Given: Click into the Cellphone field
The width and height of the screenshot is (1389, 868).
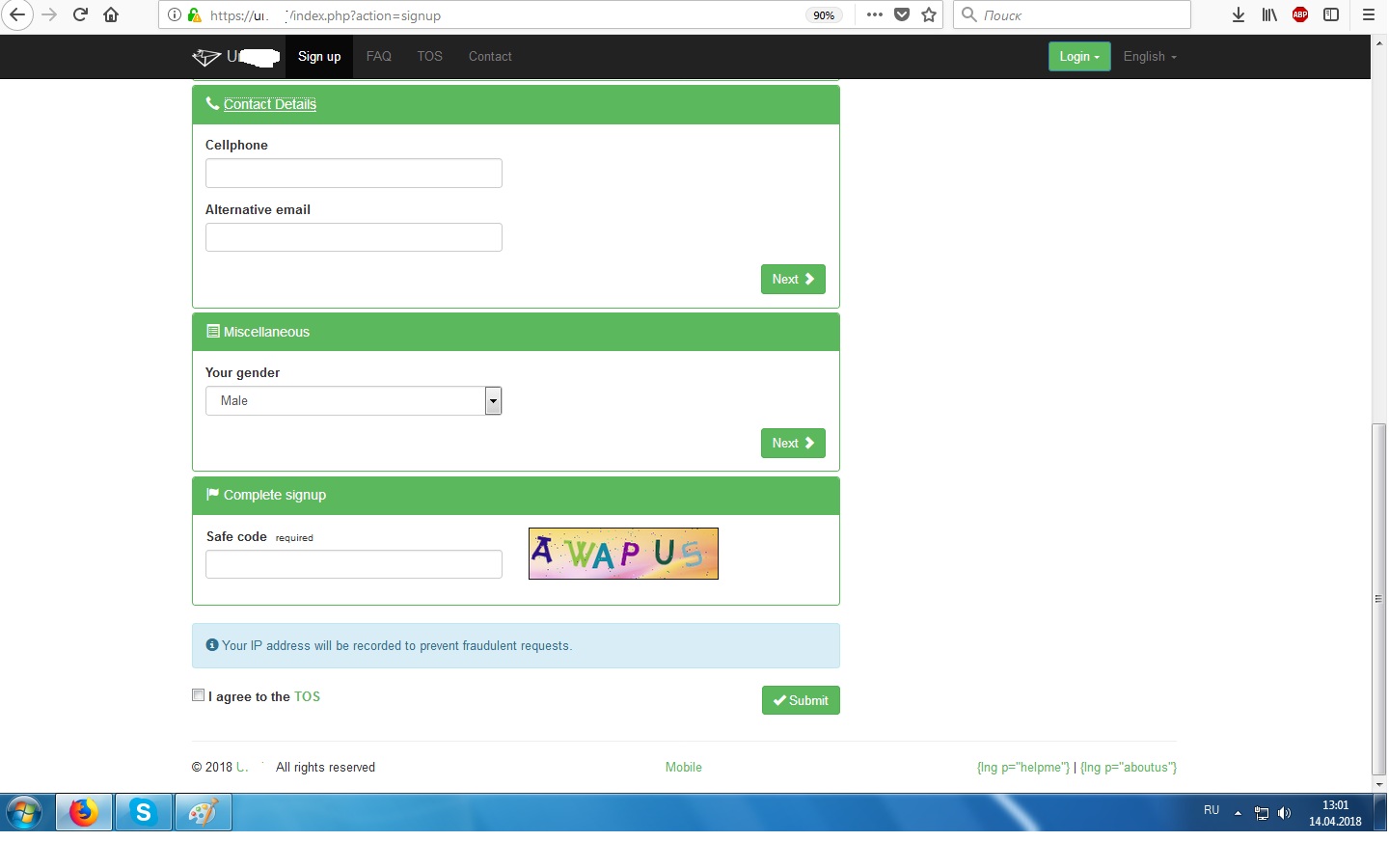Looking at the screenshot, I should tap(354, 174).
